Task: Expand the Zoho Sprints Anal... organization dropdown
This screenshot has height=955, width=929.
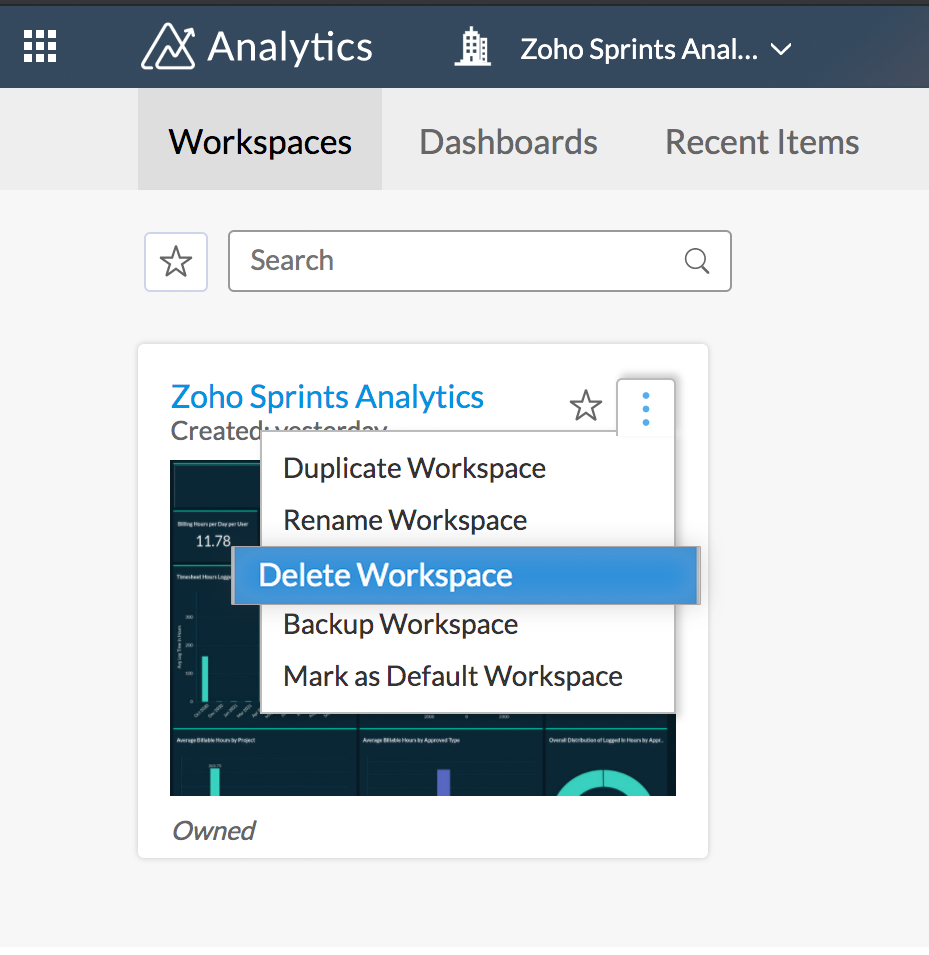Action: (655, 49)
